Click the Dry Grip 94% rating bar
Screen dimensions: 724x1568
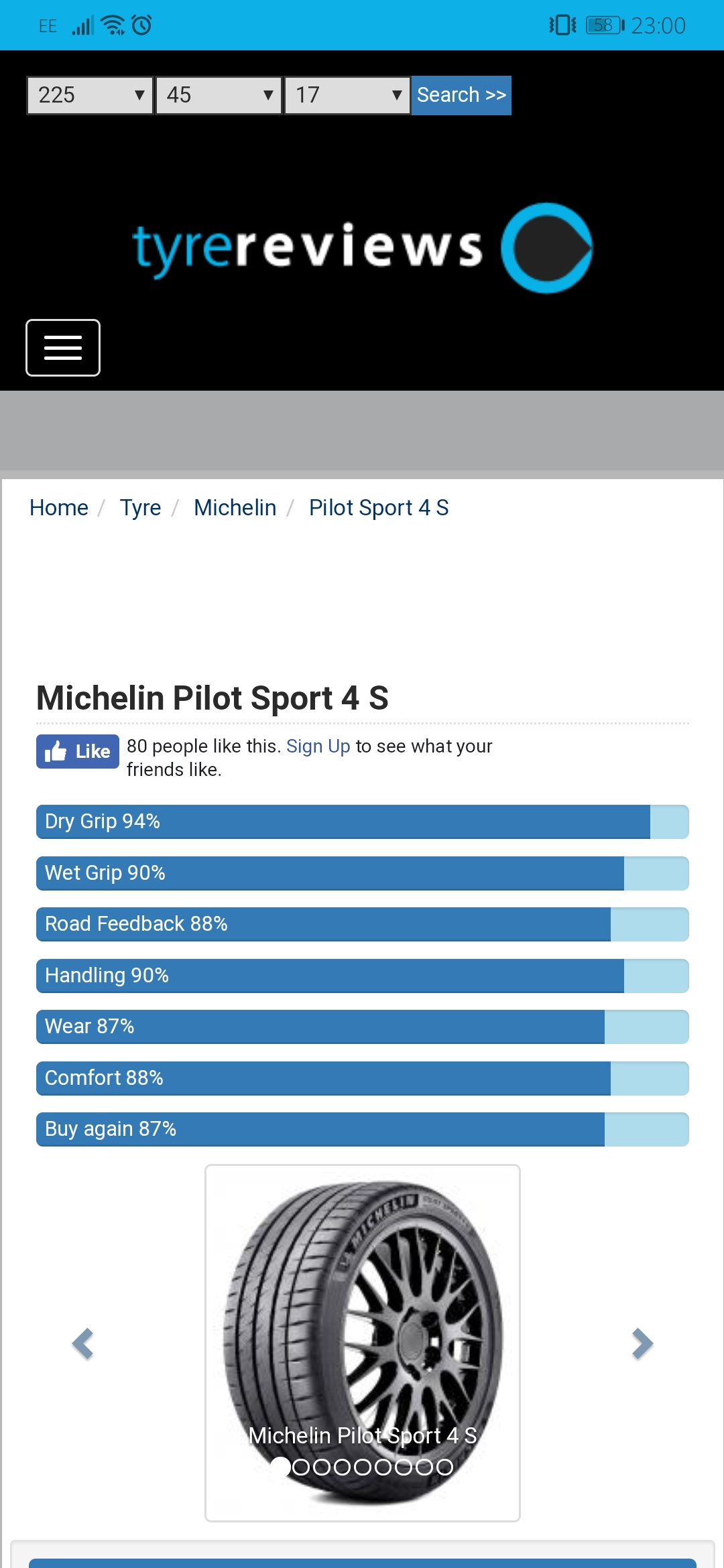(x=363, y=822)
